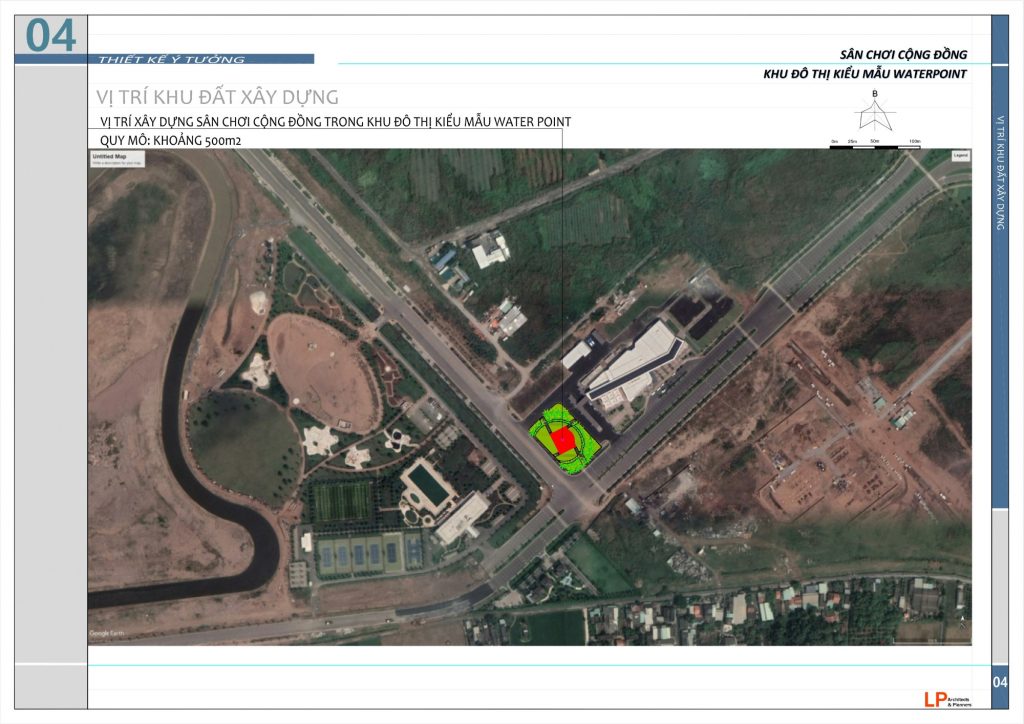The image size is (1024, 724).
Task: Click the map scale bar
Action: click(875, 142)
